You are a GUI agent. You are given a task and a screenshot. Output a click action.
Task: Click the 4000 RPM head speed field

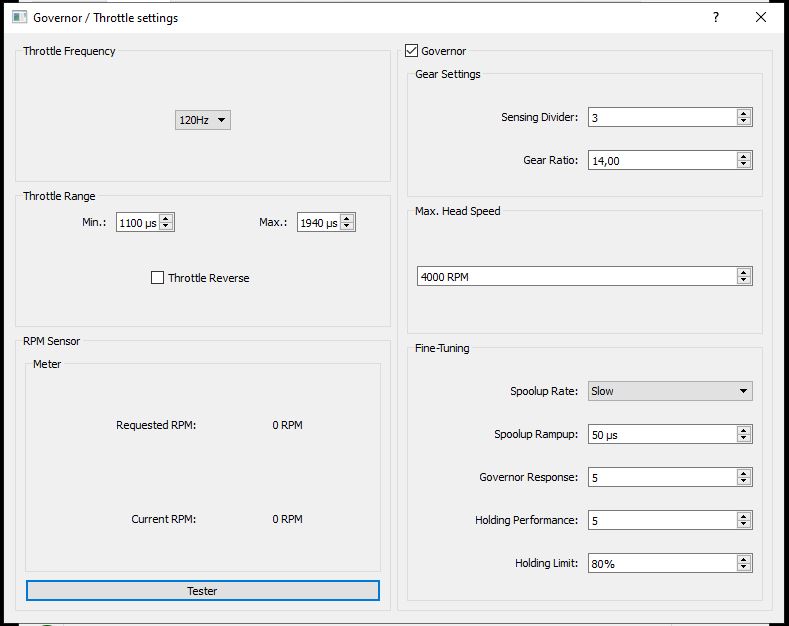pyautogui.click(x=575, y=277)
